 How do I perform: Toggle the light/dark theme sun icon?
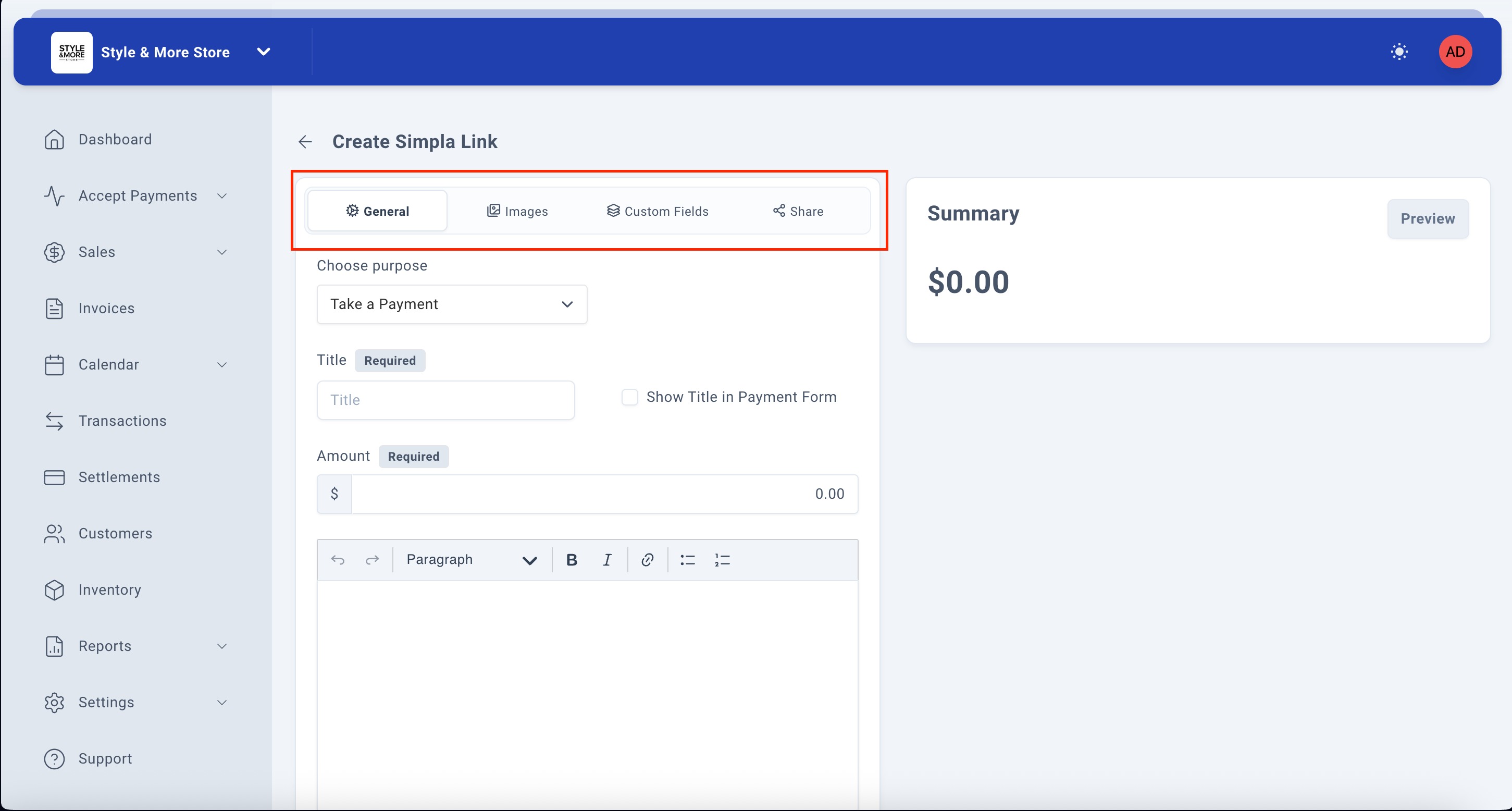[1399, 52]
